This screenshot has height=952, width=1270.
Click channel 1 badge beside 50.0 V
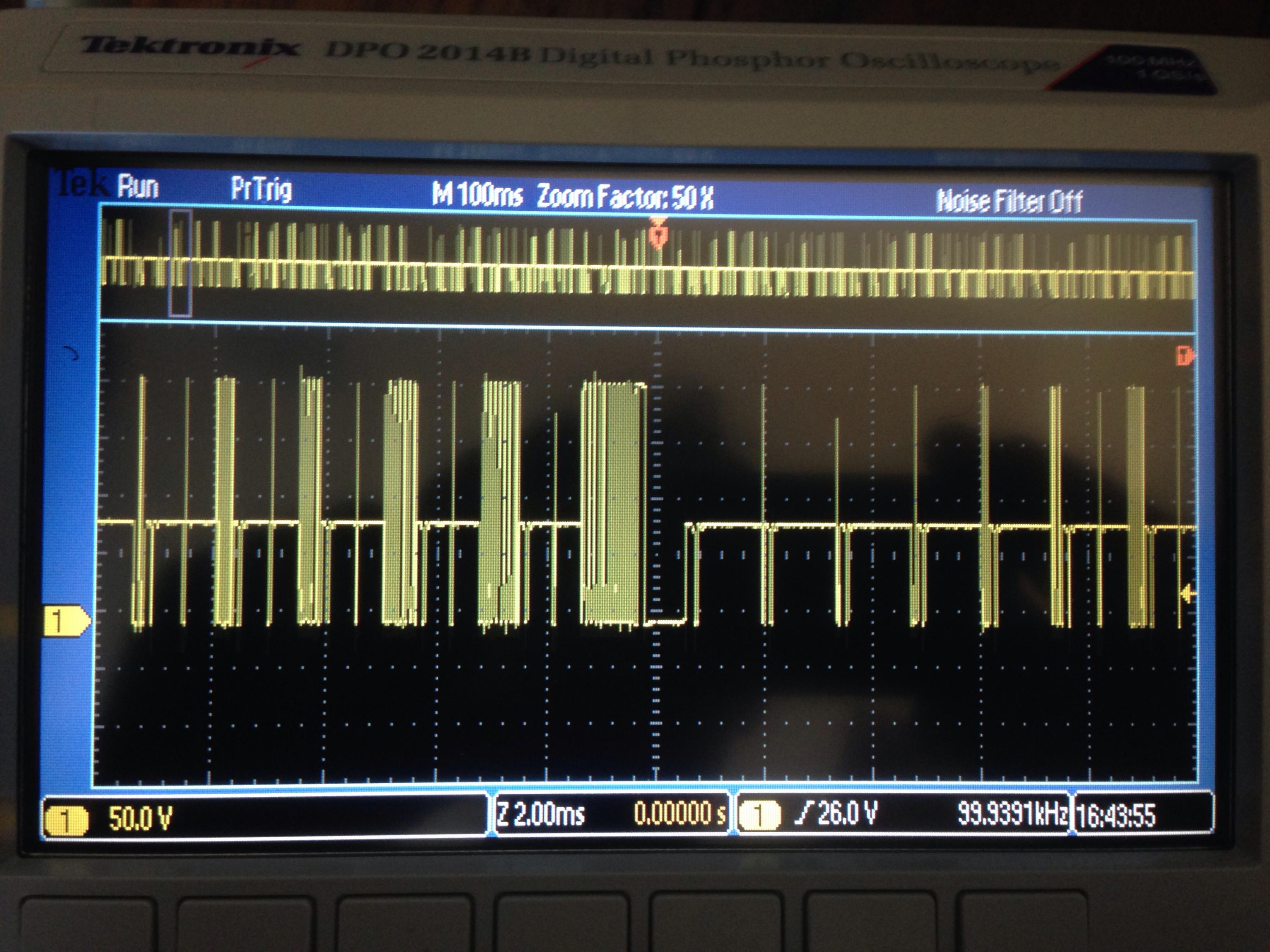pyautogui.click(x=66, y=819)
